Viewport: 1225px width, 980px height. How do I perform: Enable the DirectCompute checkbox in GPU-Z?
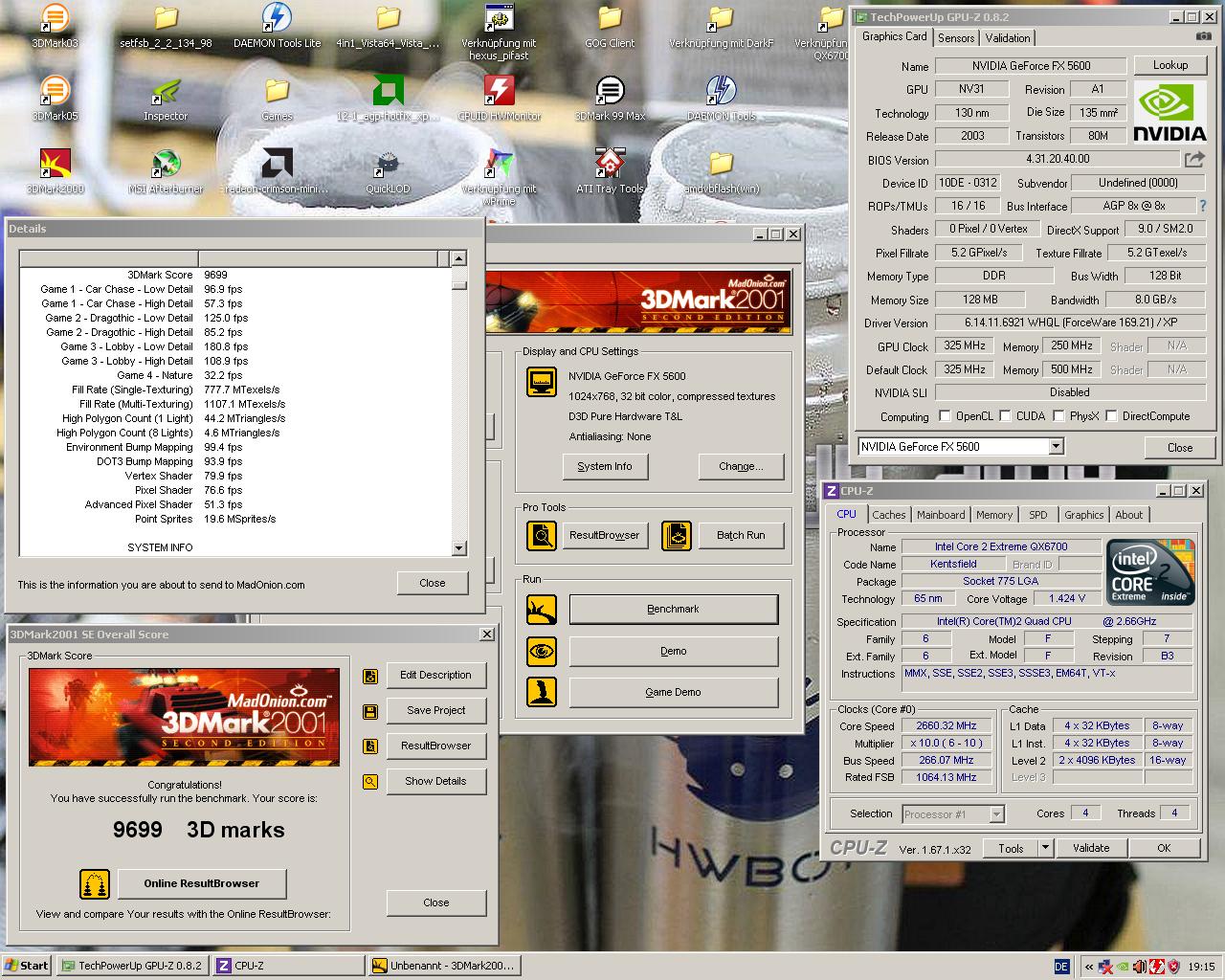point(1111,415)
